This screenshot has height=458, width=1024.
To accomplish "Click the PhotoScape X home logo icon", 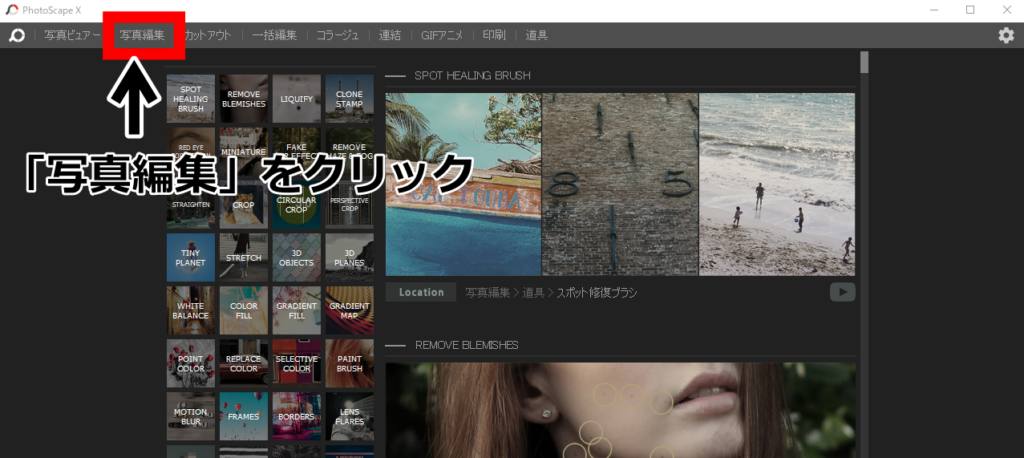I will click(17, 35).
